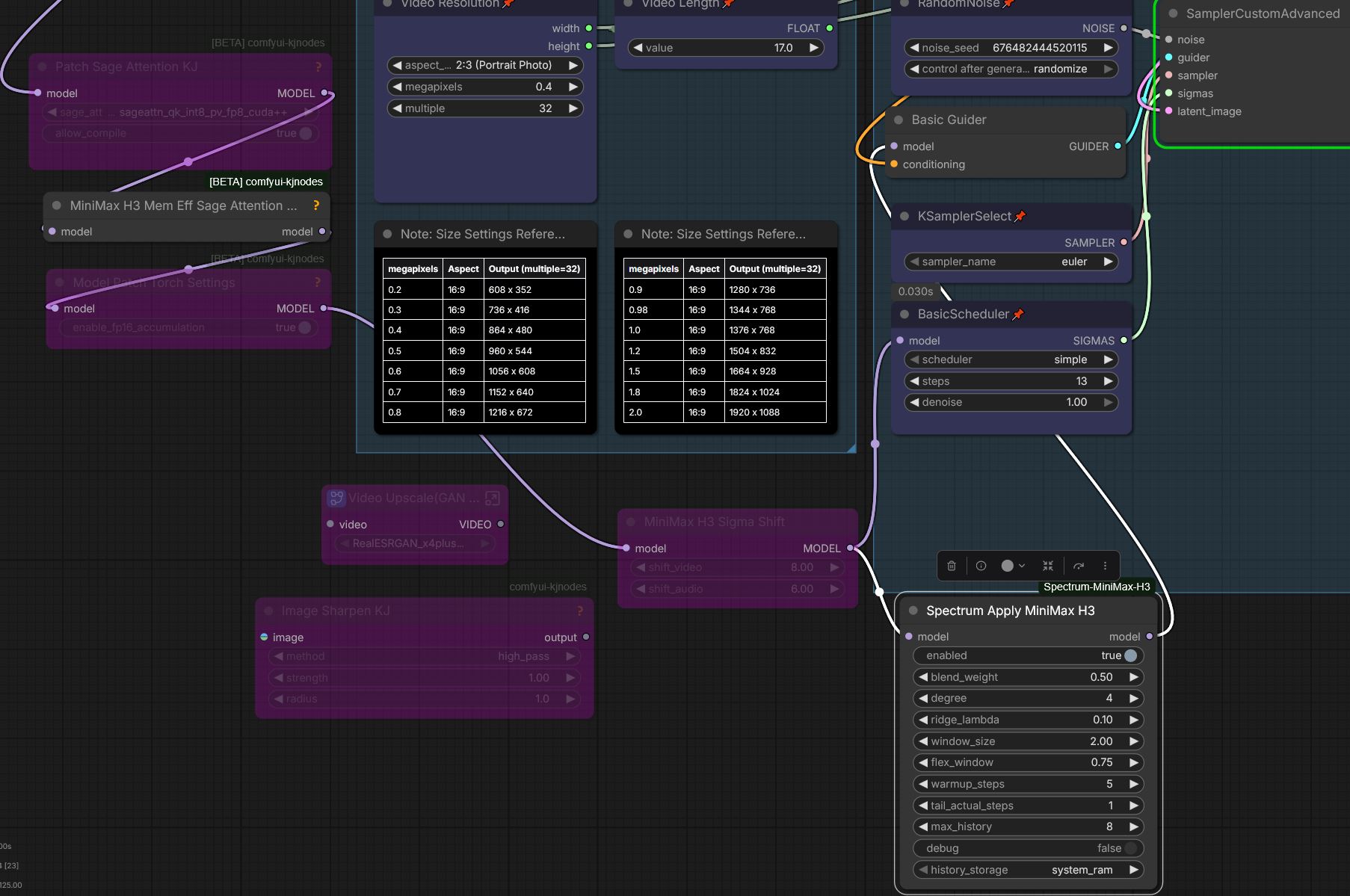Decrease megapixels with the left arrow

pyautogui.click(x=397, y=87)
